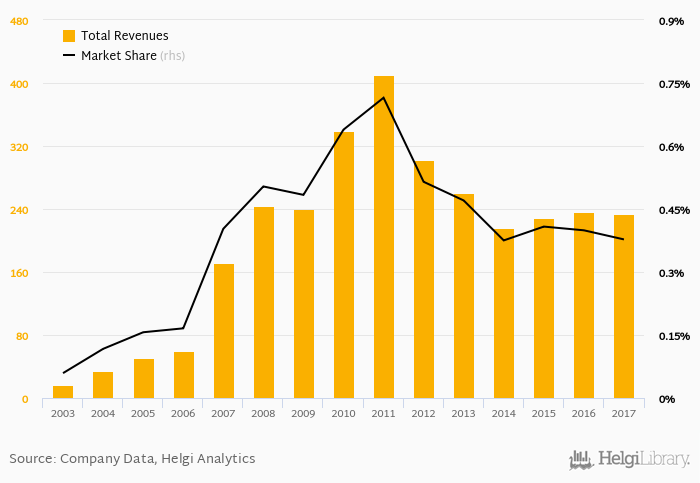
Task: Click the 2014 orange bar
Action: coord(504,314)
